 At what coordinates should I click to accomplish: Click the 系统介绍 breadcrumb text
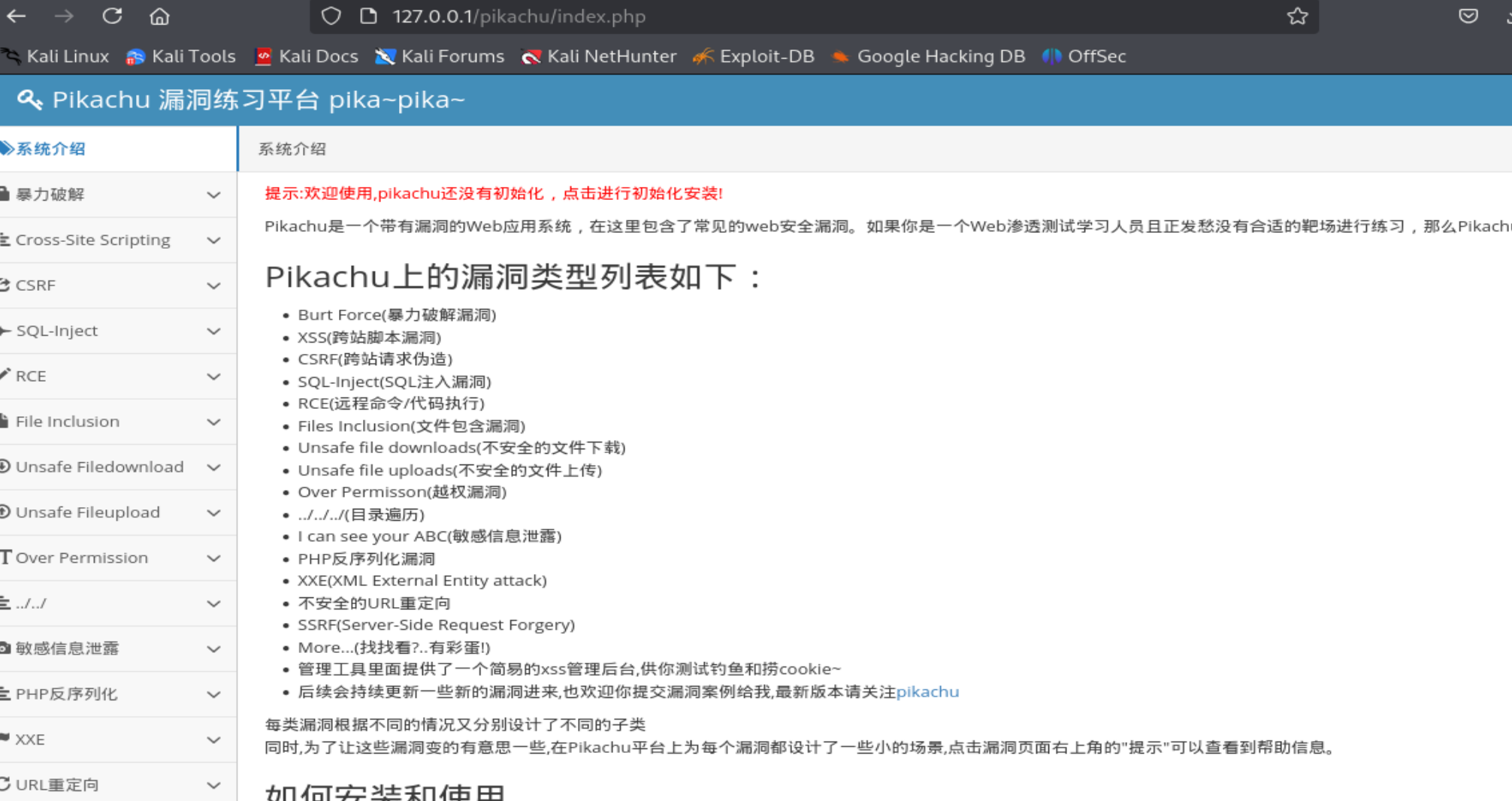coord(292,149)
